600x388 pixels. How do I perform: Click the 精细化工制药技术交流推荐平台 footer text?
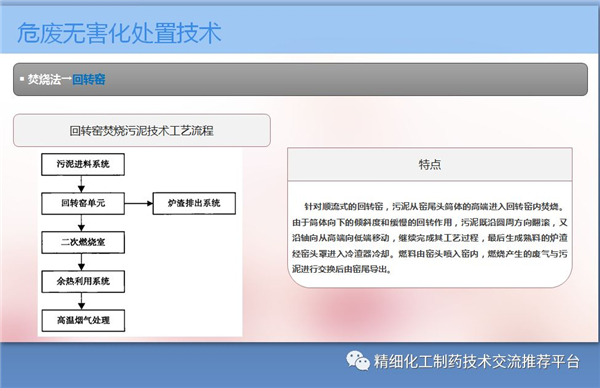pos(477,362)
